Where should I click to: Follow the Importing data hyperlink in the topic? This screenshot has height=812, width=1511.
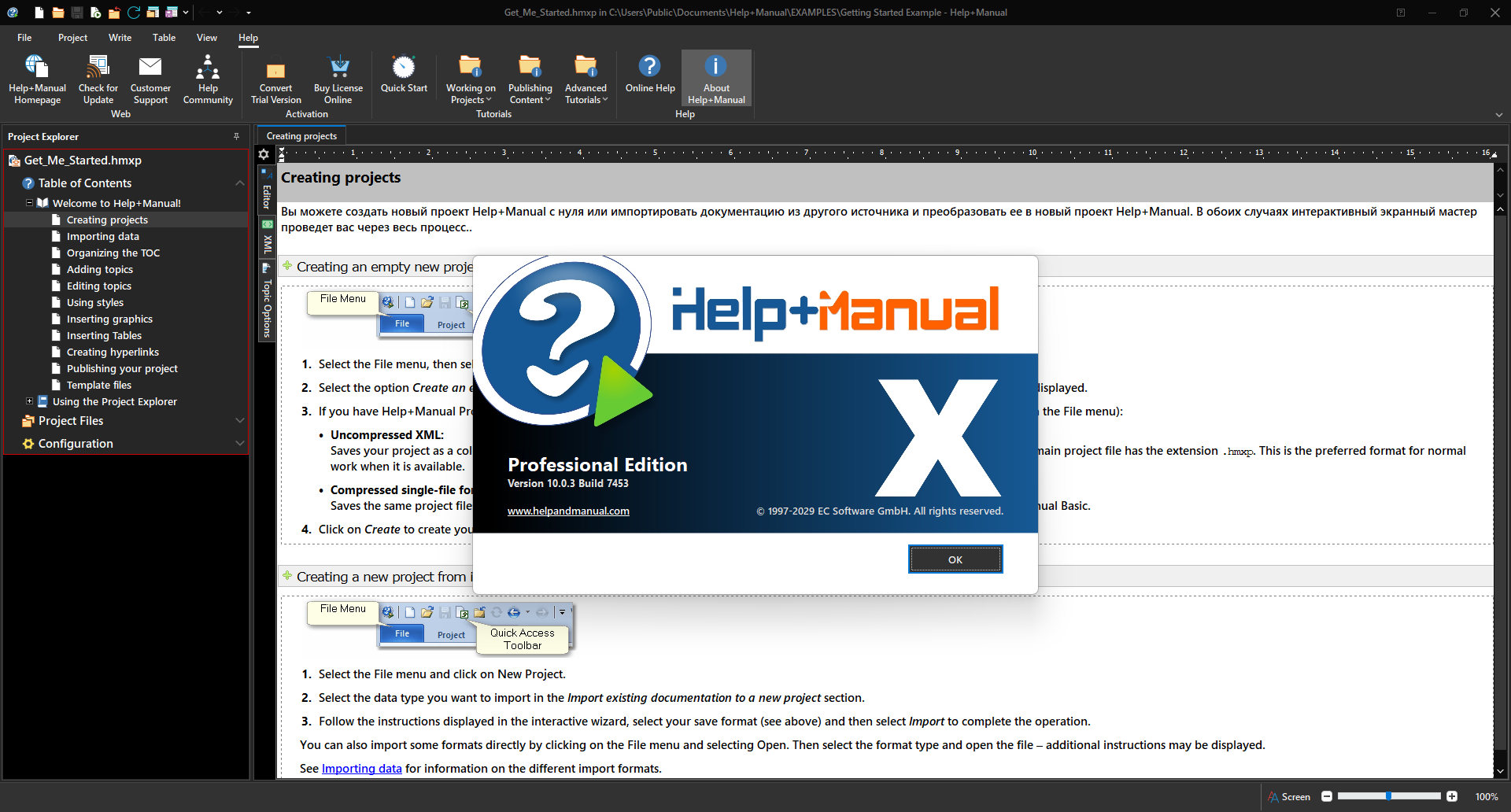(x=362, y=769)
